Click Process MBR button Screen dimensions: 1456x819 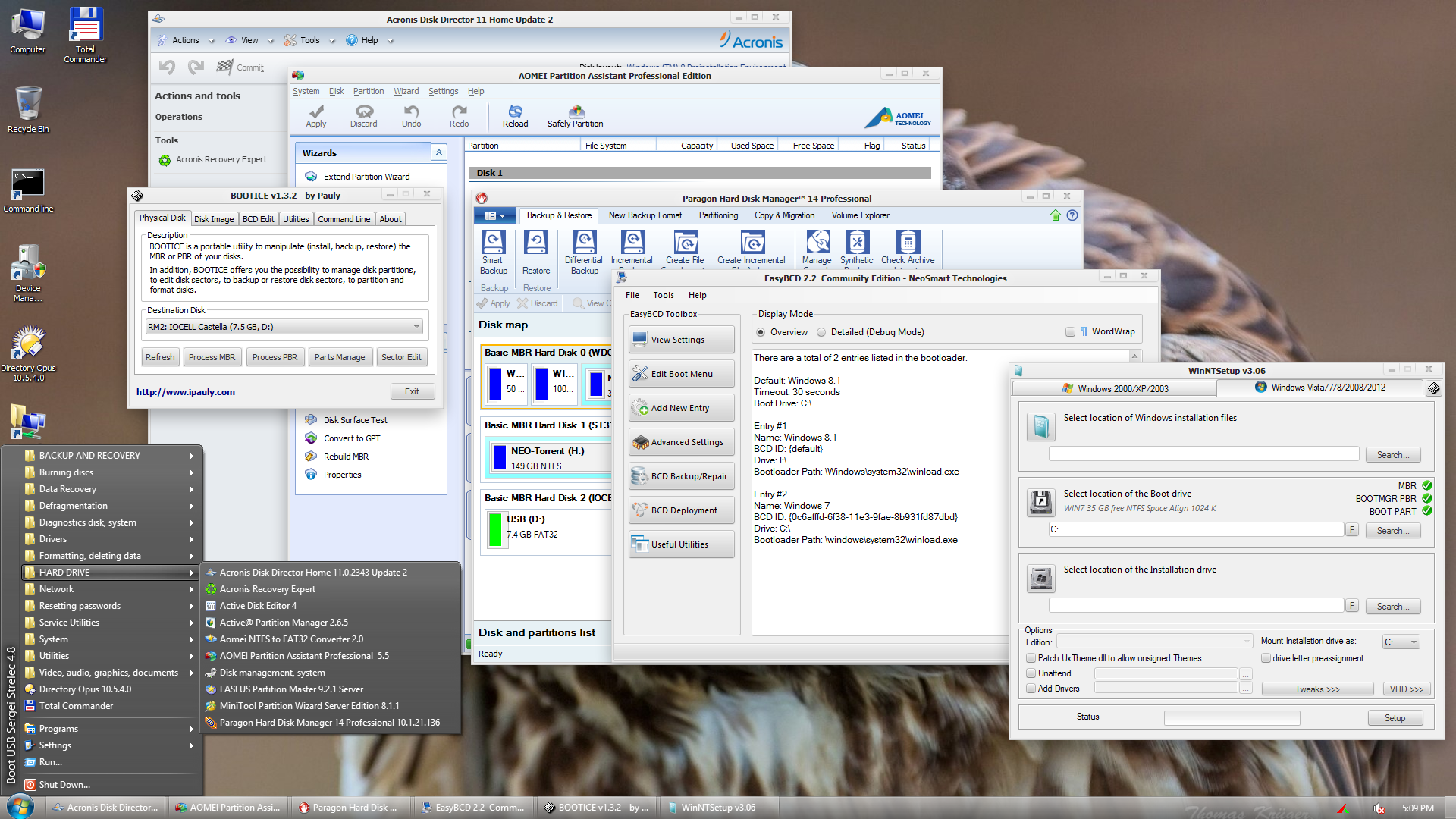[x=212, y=357]
